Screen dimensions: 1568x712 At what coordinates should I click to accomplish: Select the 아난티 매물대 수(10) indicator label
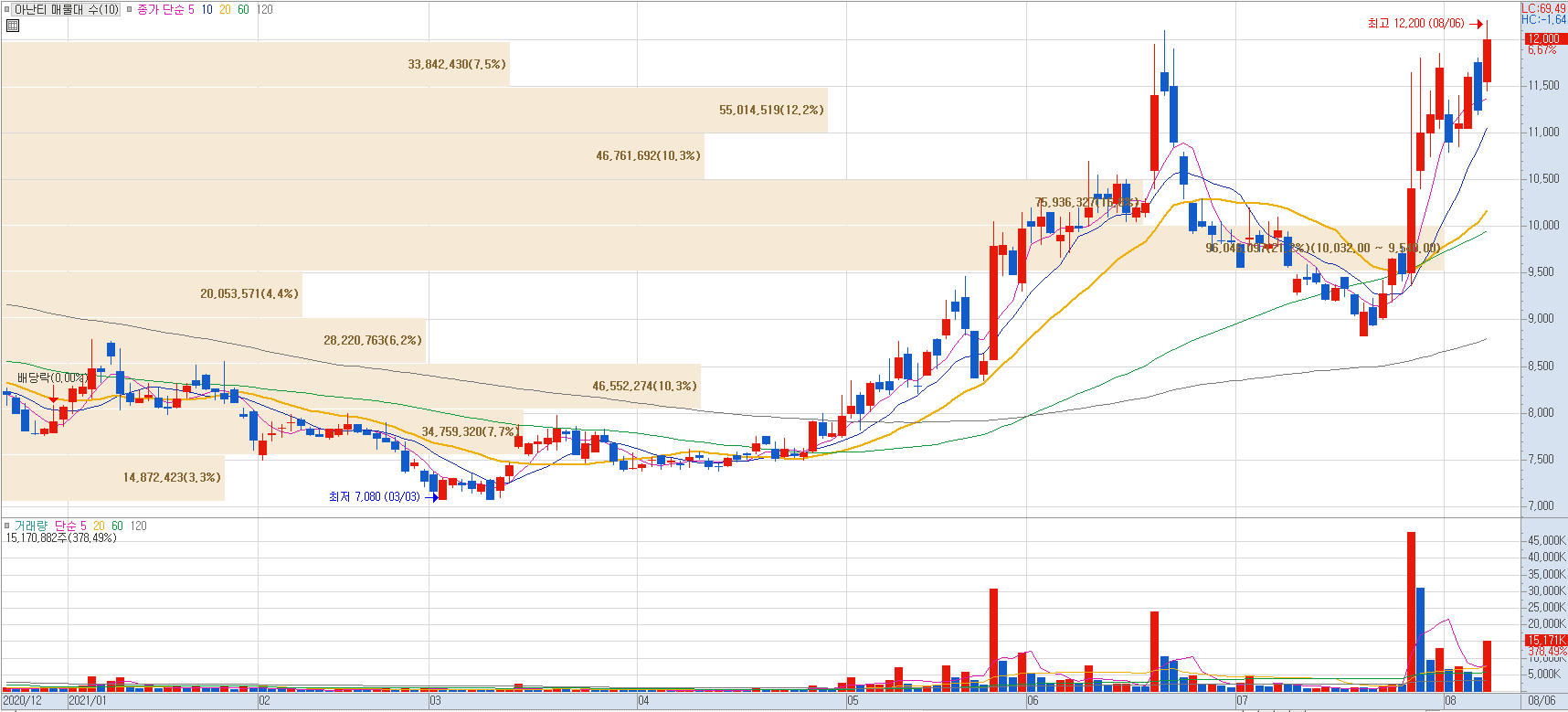[x=67, y=10]
